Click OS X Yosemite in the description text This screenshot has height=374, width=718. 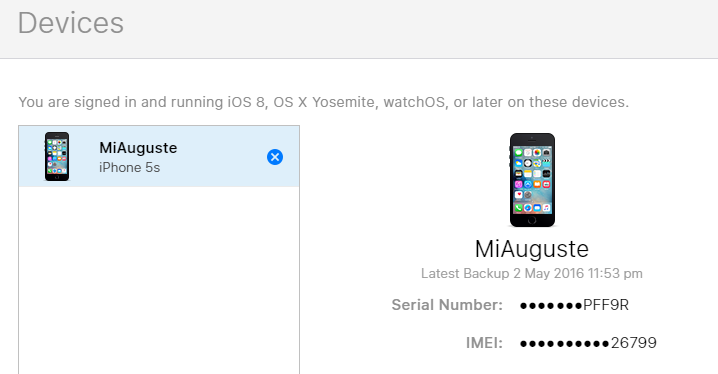click(x=324, y=102)
